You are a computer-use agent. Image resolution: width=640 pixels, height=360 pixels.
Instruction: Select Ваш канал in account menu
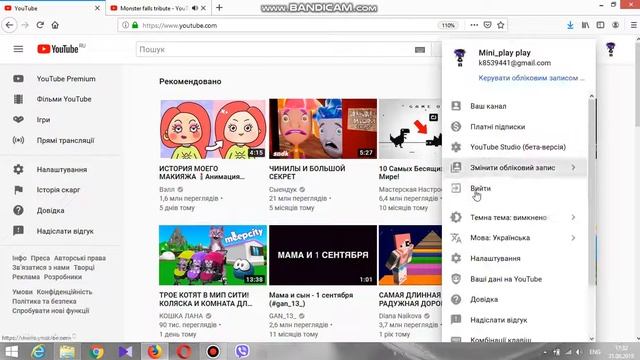(x=515, y=106)
